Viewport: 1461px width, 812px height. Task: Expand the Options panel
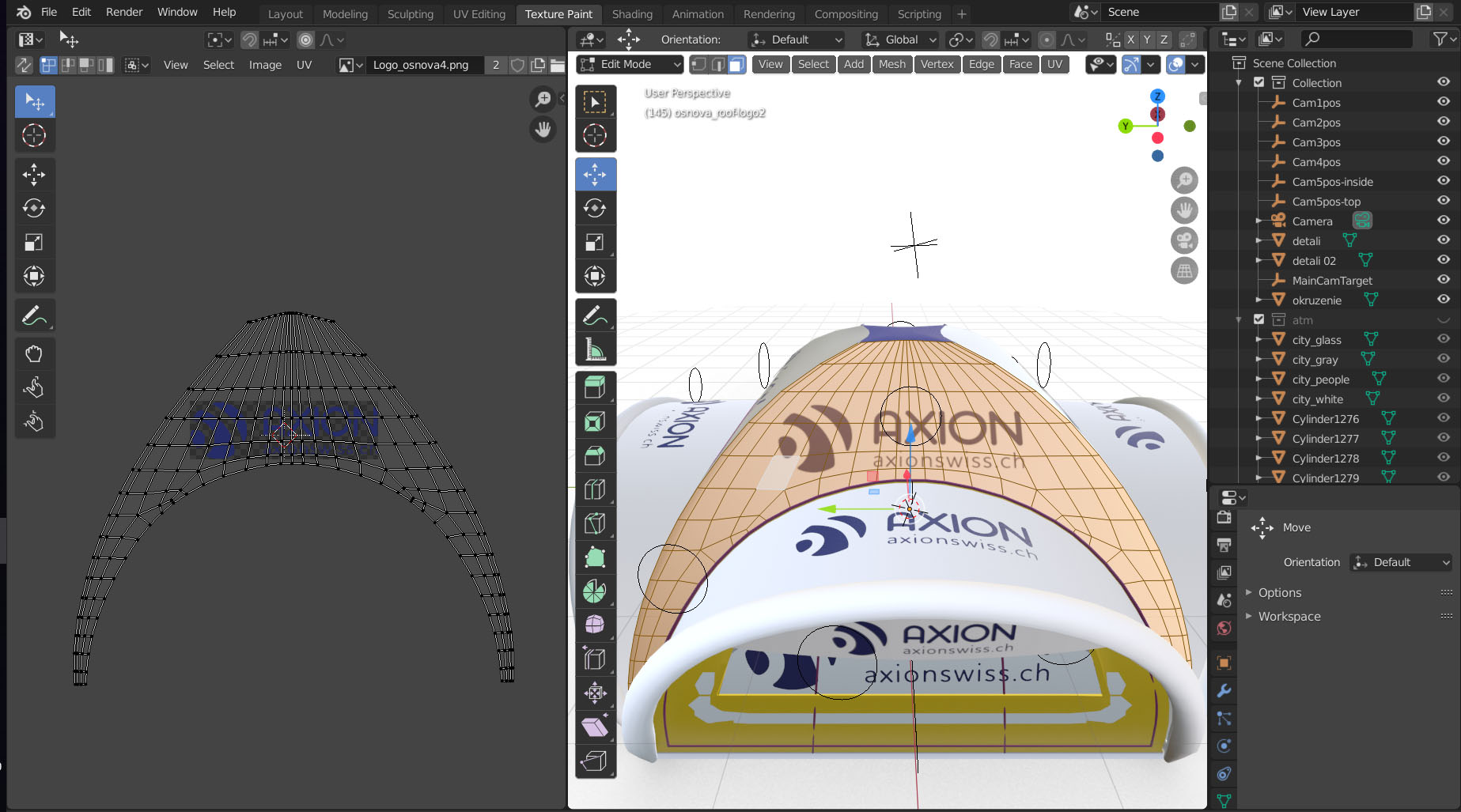point(1279,592)
